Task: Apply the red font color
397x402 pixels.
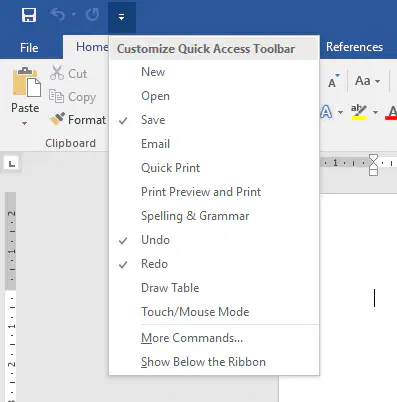Action: tap(391, 113)
